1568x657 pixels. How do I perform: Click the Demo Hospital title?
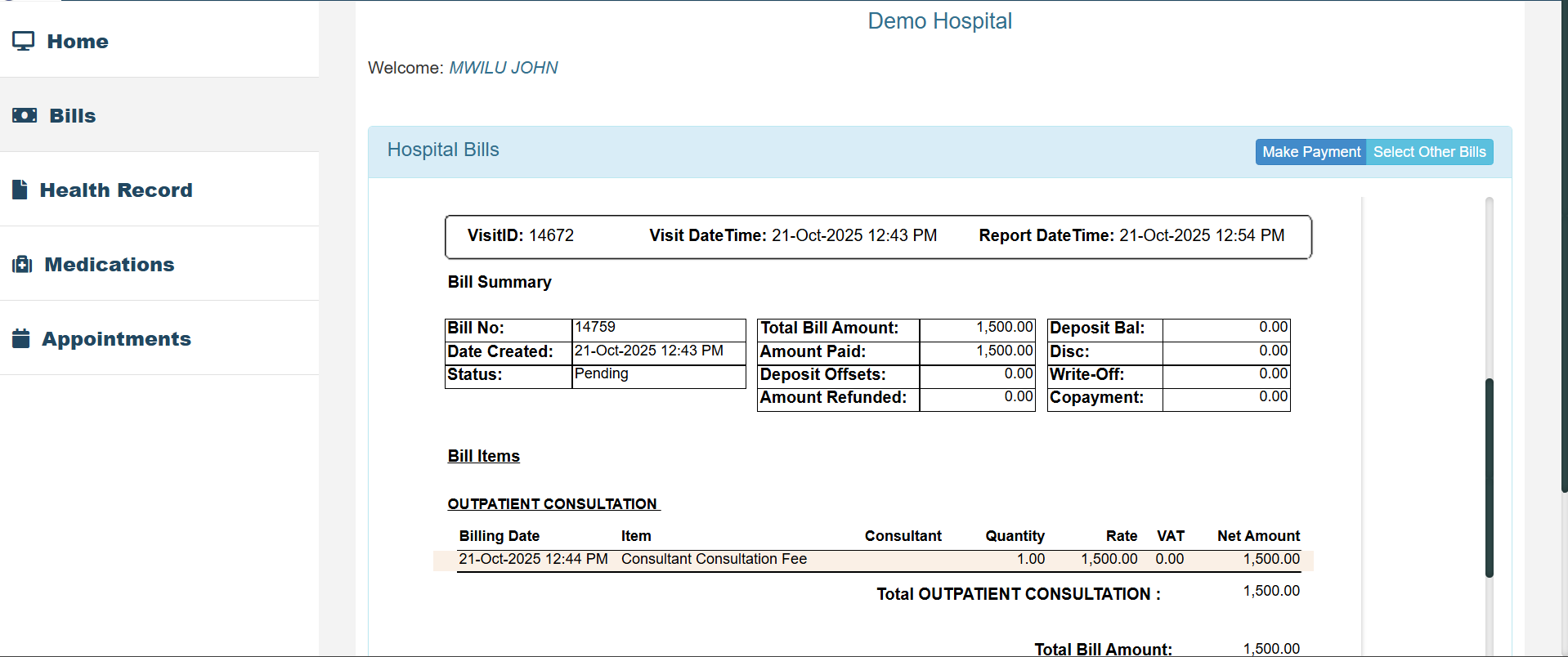[x=939, y=21]
